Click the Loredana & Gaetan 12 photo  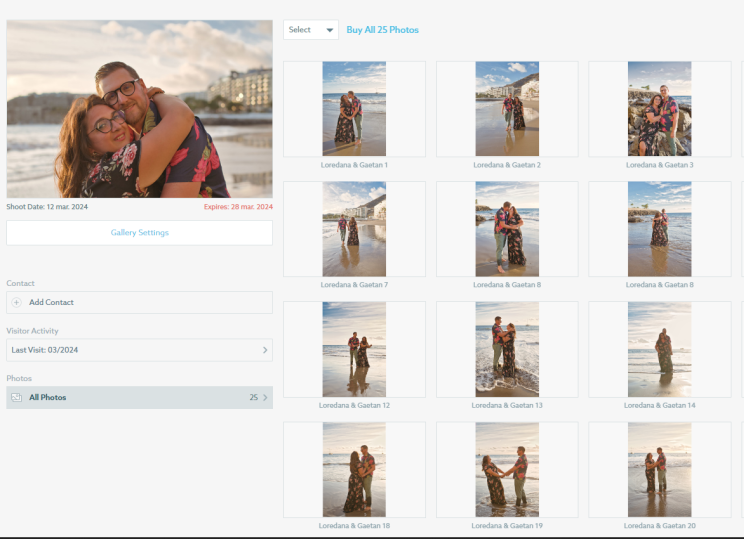click(x=354, y=349)
